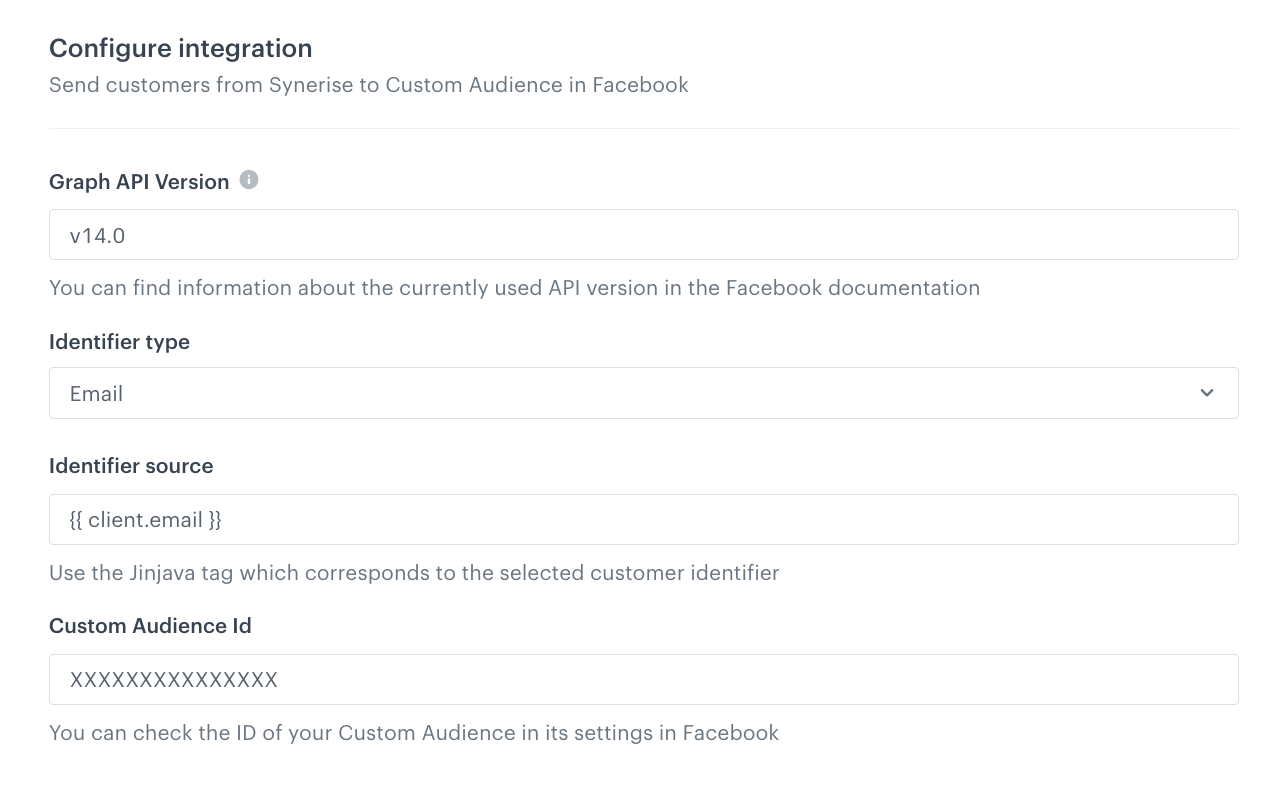The height and width of the screenshot is (812, 1274).
Task: Click the Graph API Version label
Action: pyautogui.click(x=138, y=181)
